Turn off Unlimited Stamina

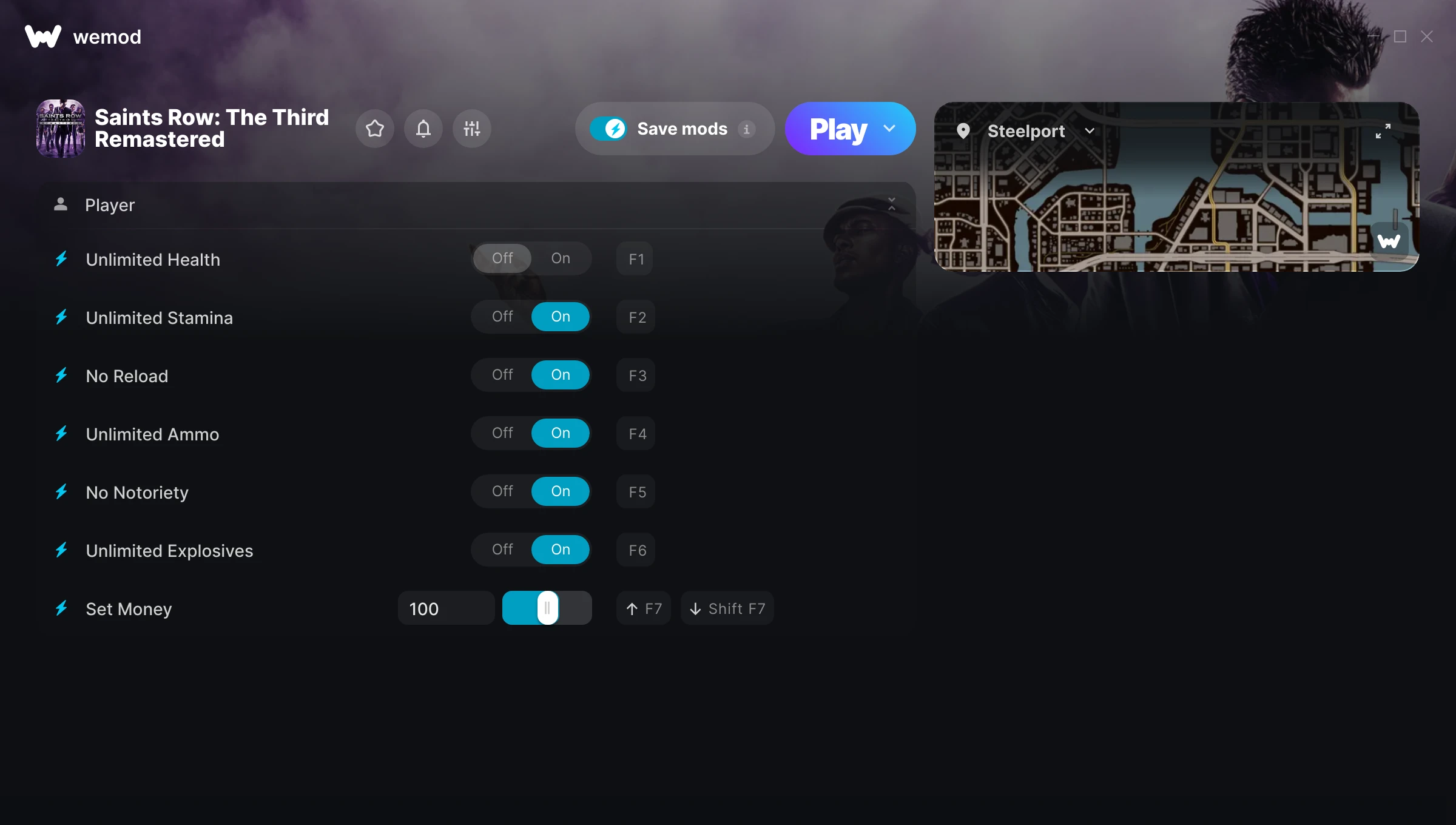[502, 317]
